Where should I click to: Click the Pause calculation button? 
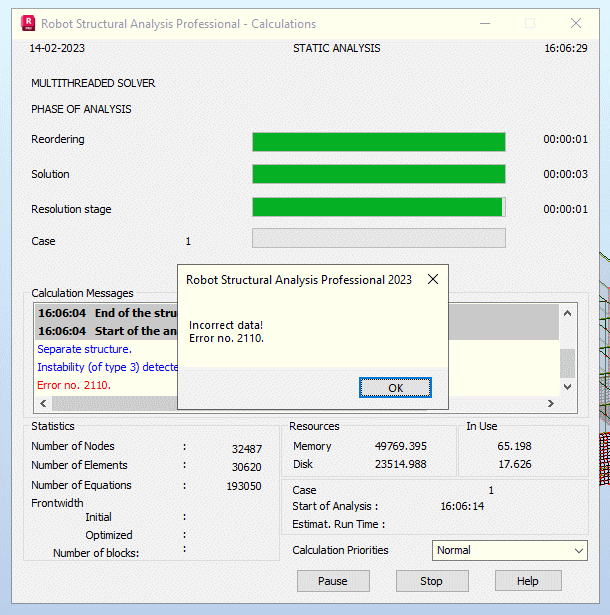point(333,581)
